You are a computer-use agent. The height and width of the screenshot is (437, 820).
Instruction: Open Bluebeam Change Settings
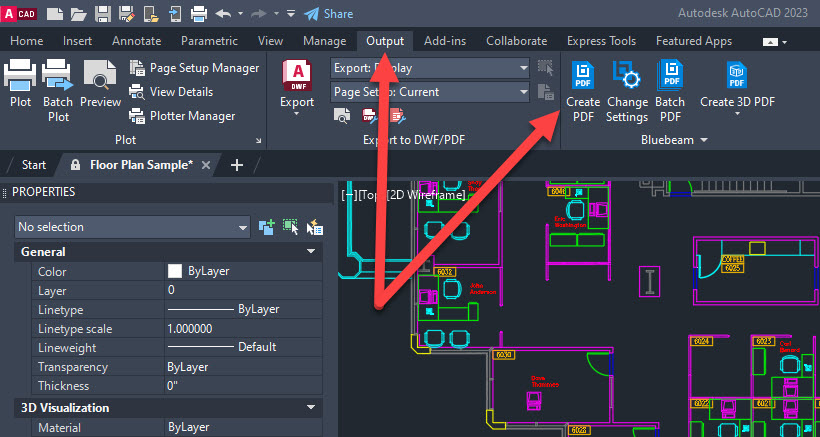tap(627, 91)
